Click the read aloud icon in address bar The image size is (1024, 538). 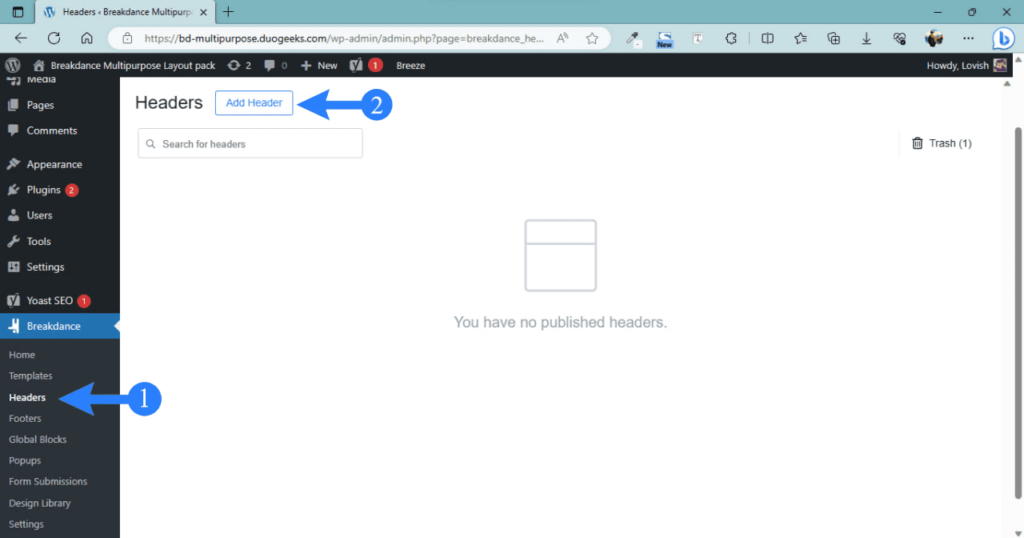point(562,39)
